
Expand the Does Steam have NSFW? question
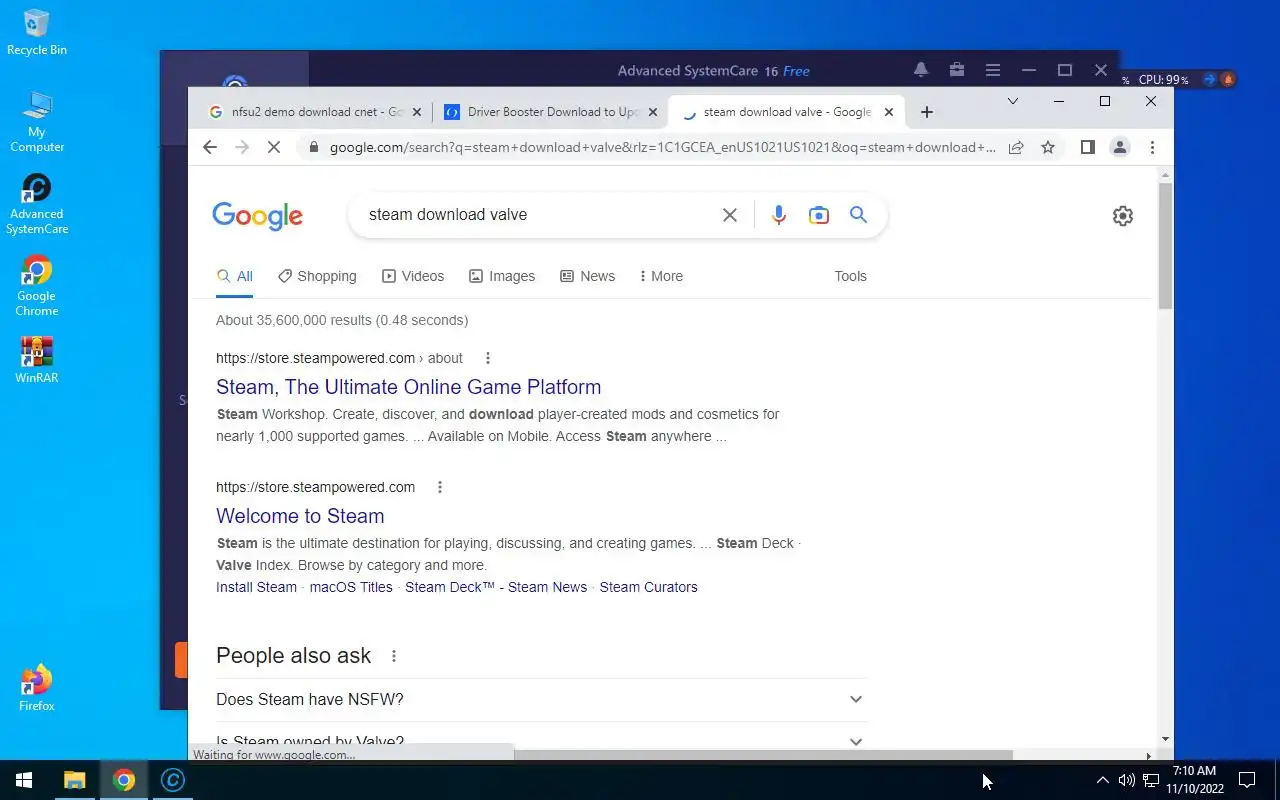click(x=541, y=700)
